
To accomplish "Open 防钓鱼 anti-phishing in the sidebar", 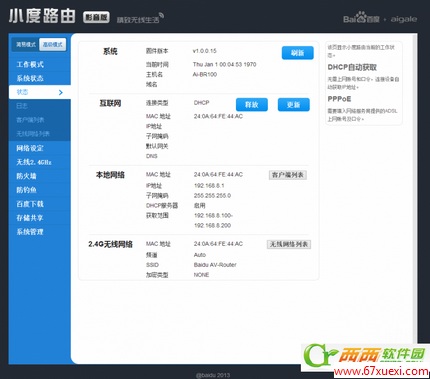I will (x=26, y=190).
